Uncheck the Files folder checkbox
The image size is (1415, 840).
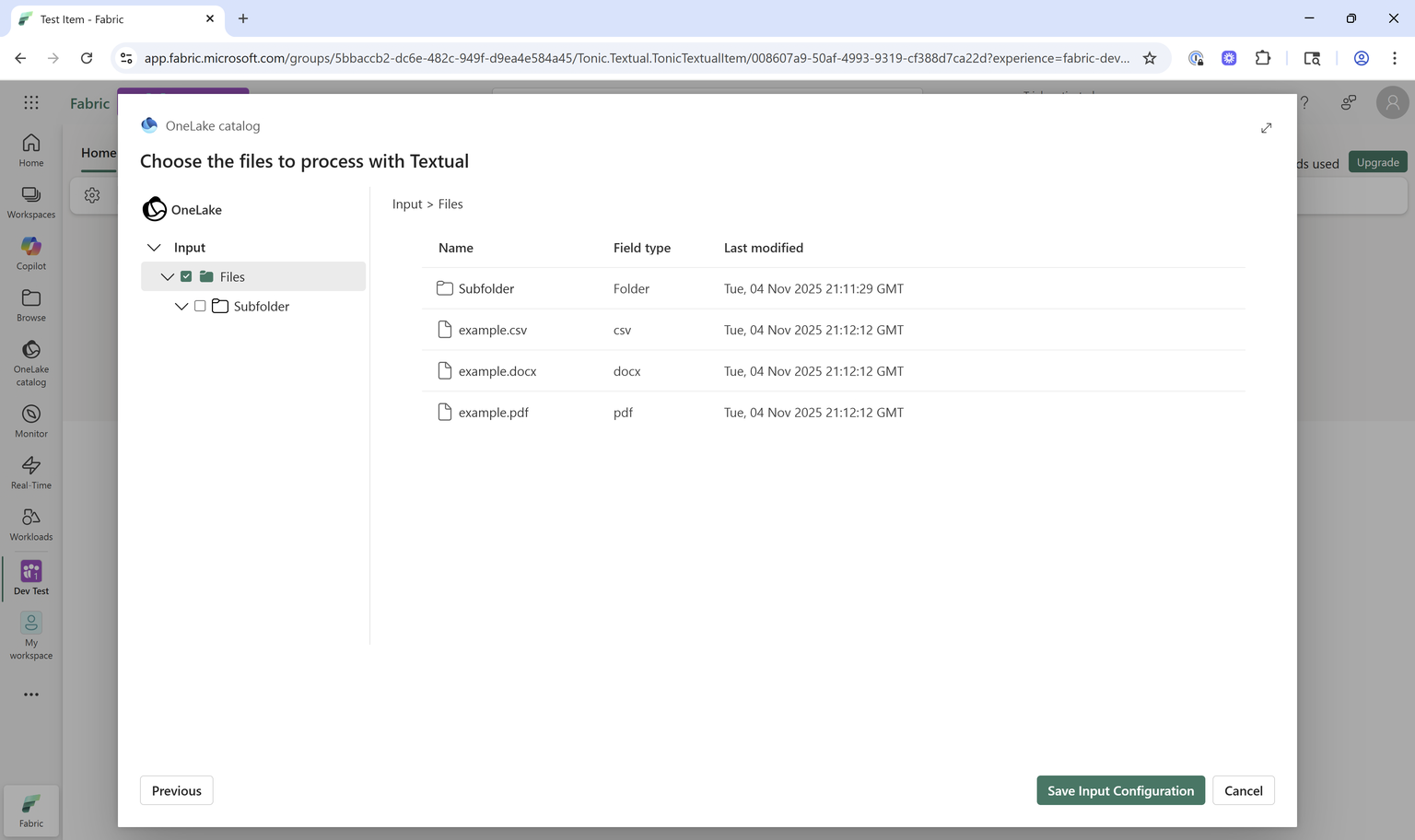click(186, 275)
